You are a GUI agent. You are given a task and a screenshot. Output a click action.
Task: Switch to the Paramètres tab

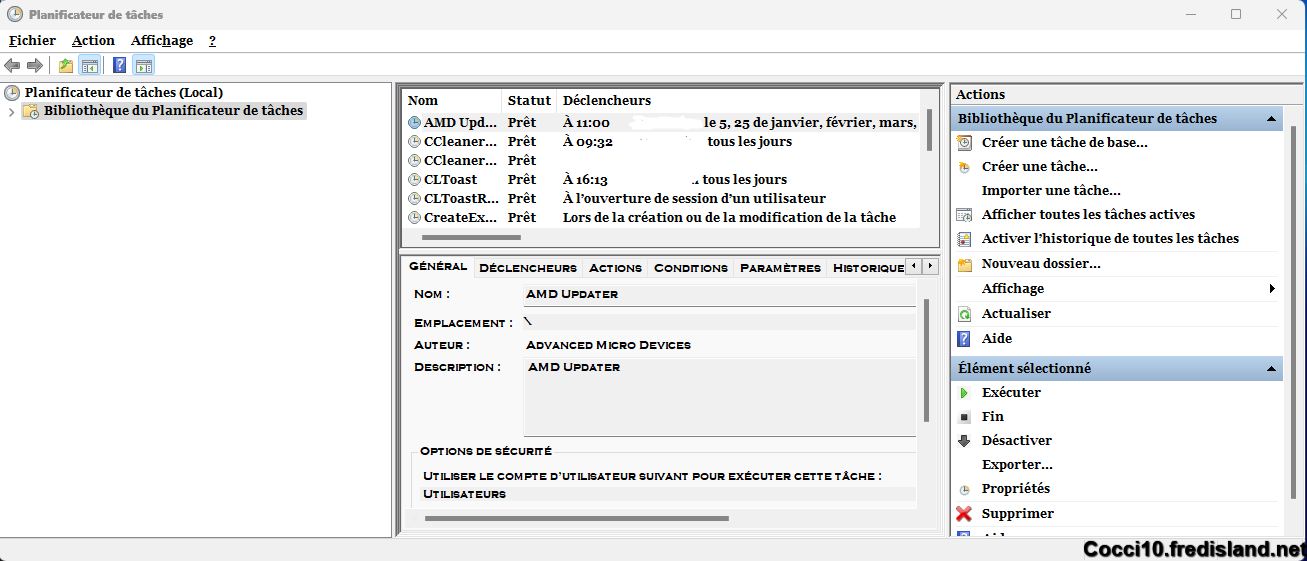pyautogui.click(x=780, y=268)
